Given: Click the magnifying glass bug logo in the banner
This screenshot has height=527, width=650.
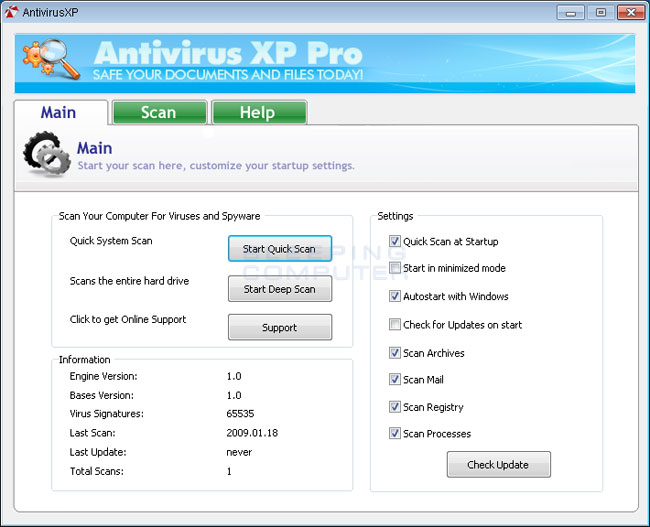Looking at the screenshot, I should pos(51,59).
